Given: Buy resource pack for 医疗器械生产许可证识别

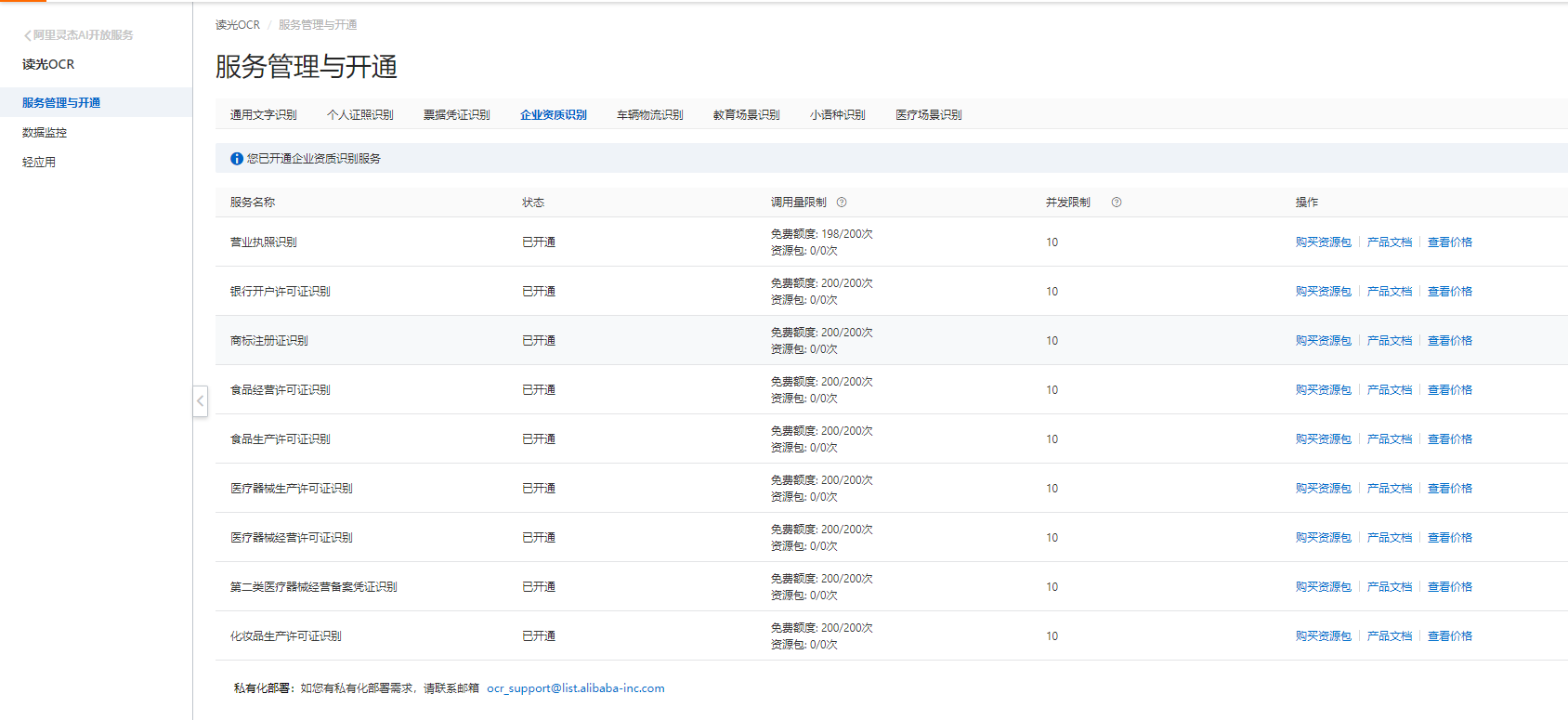Looking at the screenshot, I should click(1324, 489).
